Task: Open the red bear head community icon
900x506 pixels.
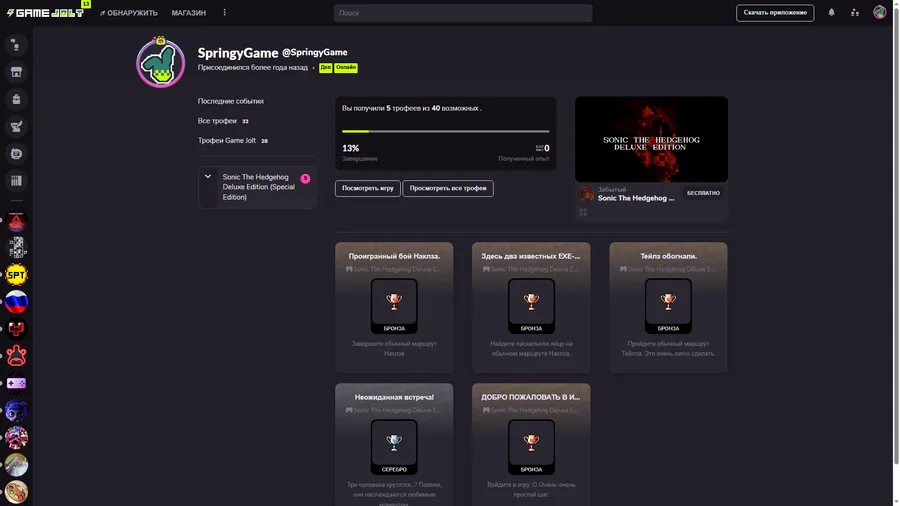Action: 16,356
